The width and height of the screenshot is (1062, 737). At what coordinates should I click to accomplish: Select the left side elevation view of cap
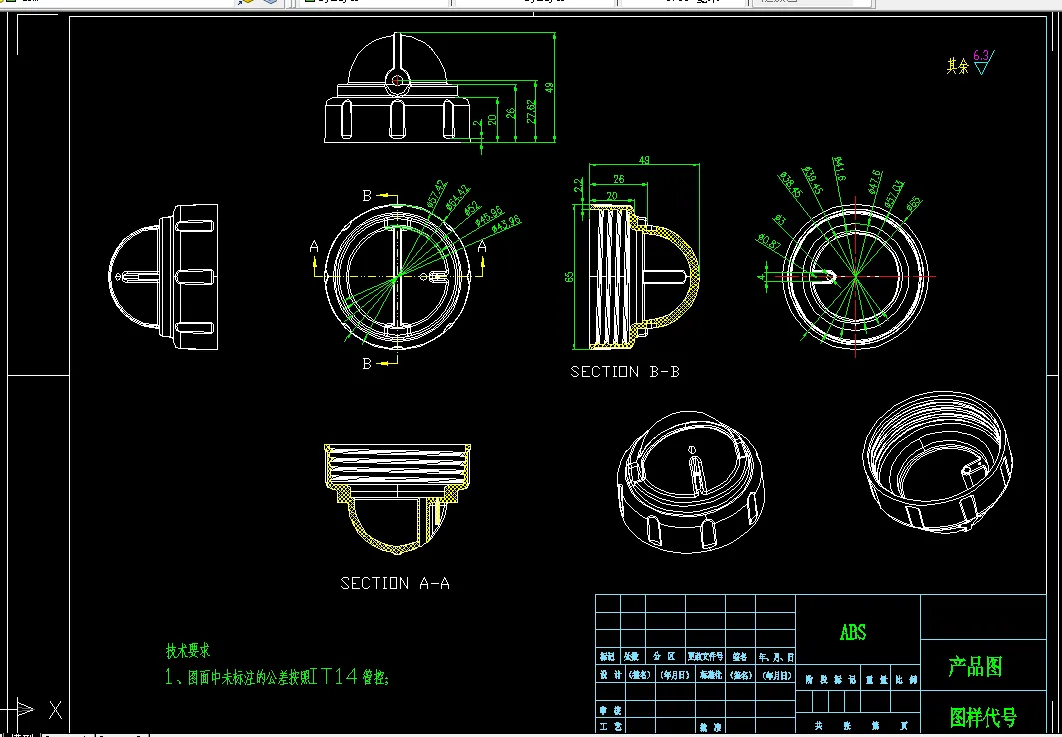[x=163, y=277]
